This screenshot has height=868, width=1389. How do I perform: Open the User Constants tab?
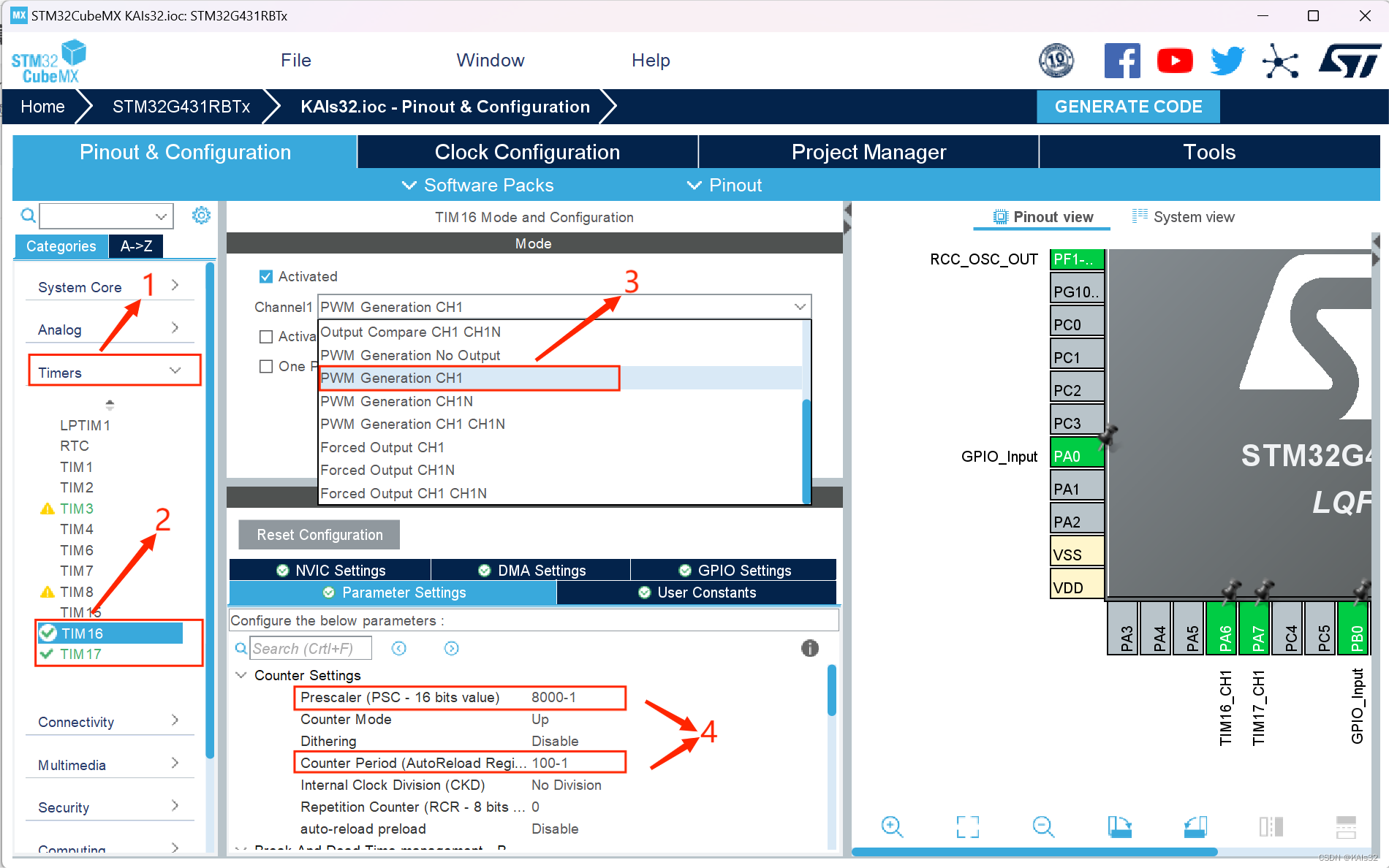(x=697, y=593)
